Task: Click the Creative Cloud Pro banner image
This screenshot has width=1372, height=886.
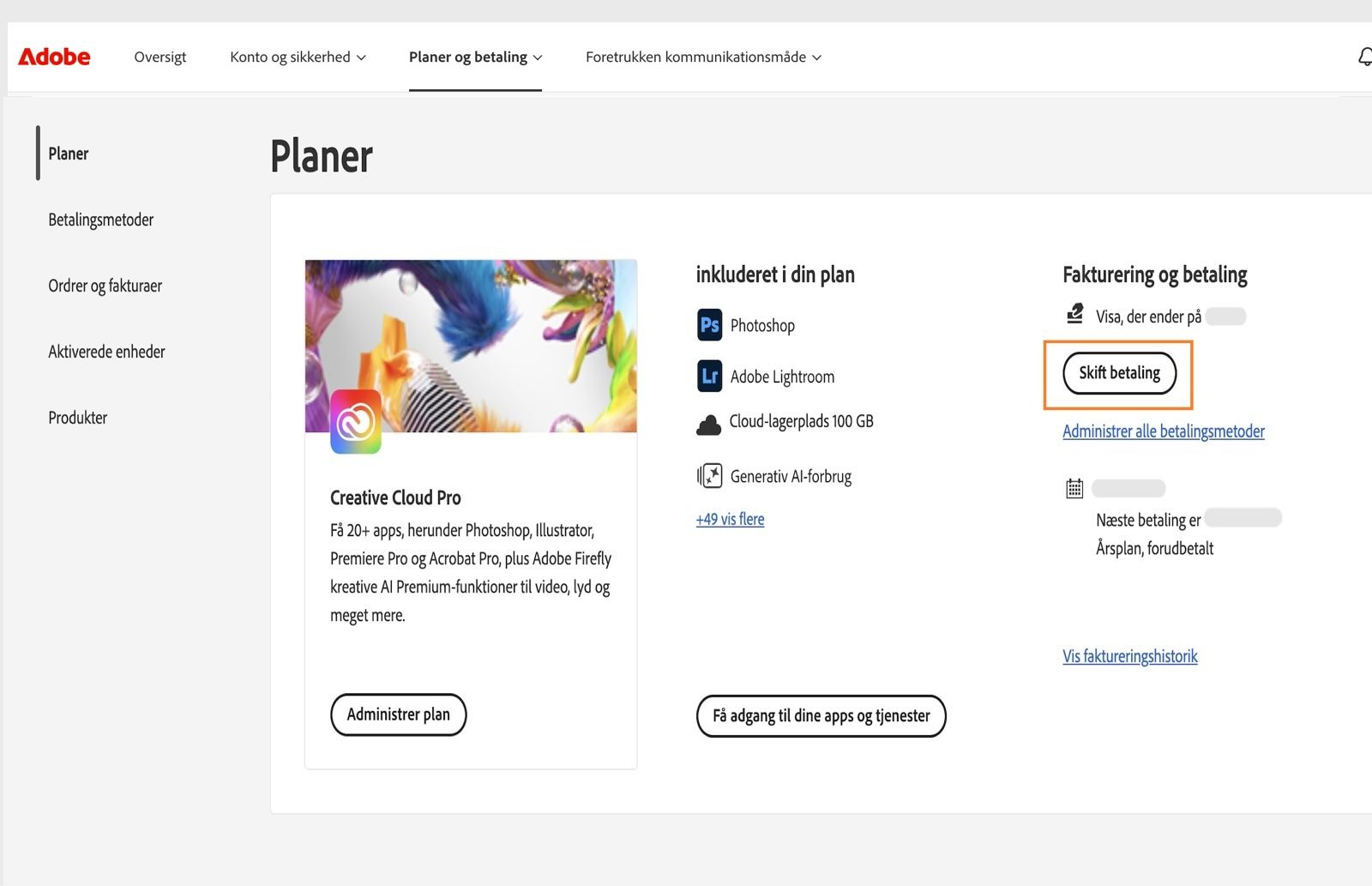Action: coord(471,346)
